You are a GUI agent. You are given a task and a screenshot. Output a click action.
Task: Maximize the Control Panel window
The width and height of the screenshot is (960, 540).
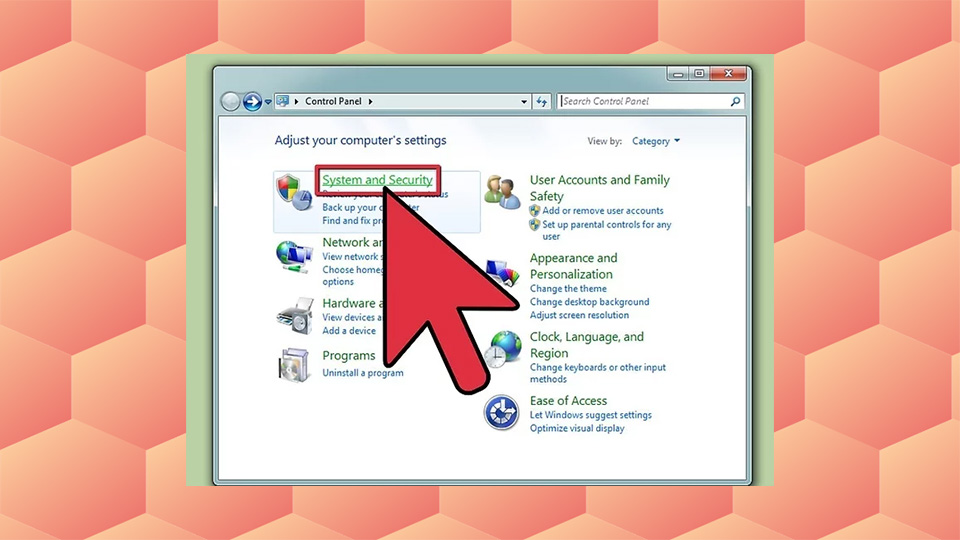pos(699,74)
